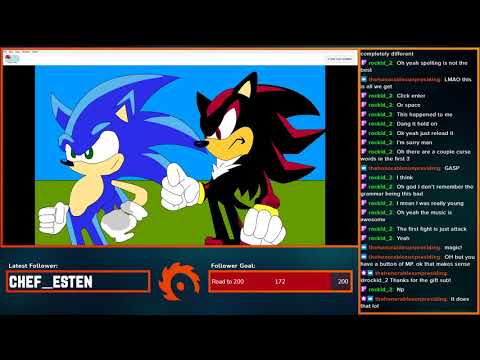Click the orange sawblade logo in the overlay
Image resolution: width=480 pixels, height=360 pixels.
[179, 282]
